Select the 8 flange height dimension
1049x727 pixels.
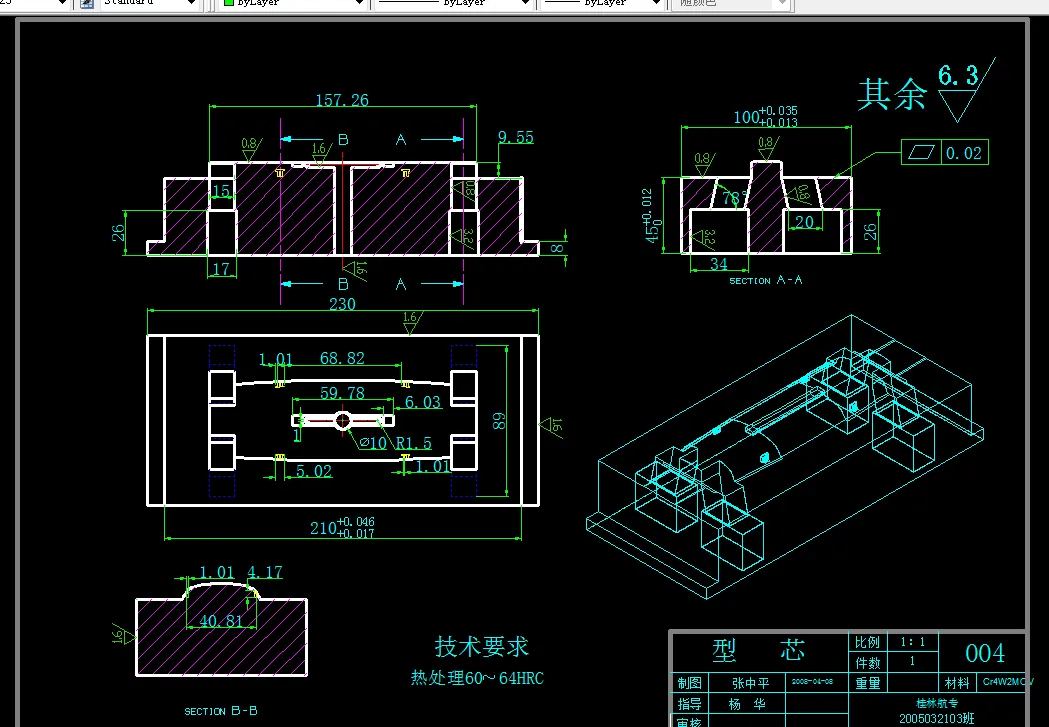pyautogui.click(x=557, y=248)
